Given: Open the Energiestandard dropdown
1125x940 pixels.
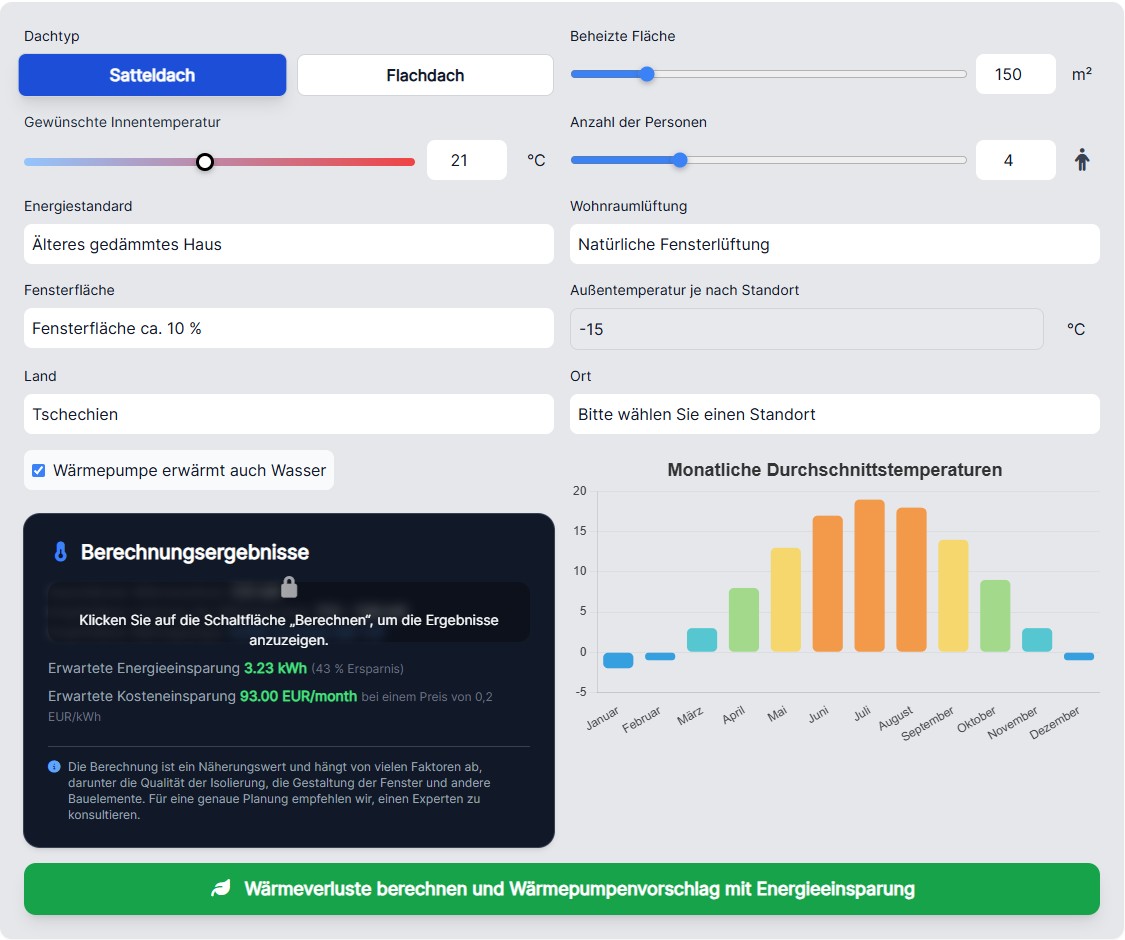Looking at the screenshot, I should pyautogui.click(x=288, y=244).
